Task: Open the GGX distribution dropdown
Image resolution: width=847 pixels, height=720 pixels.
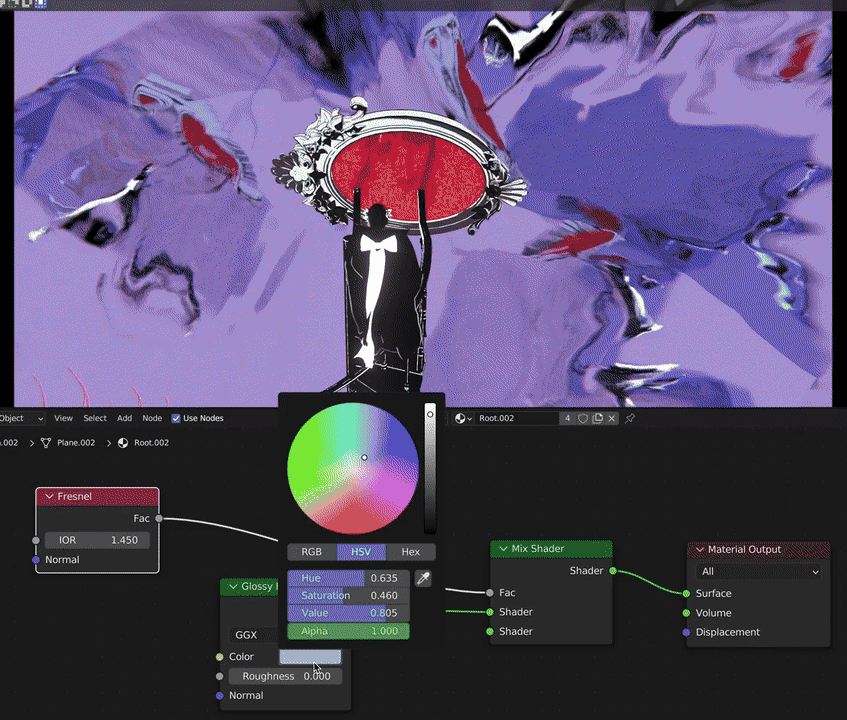Action: point(254,634)
